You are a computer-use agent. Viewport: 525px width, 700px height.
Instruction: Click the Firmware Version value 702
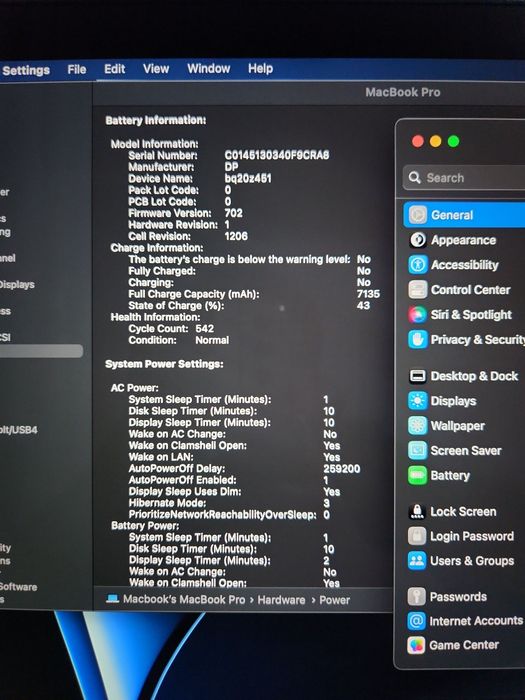(233, 213)
